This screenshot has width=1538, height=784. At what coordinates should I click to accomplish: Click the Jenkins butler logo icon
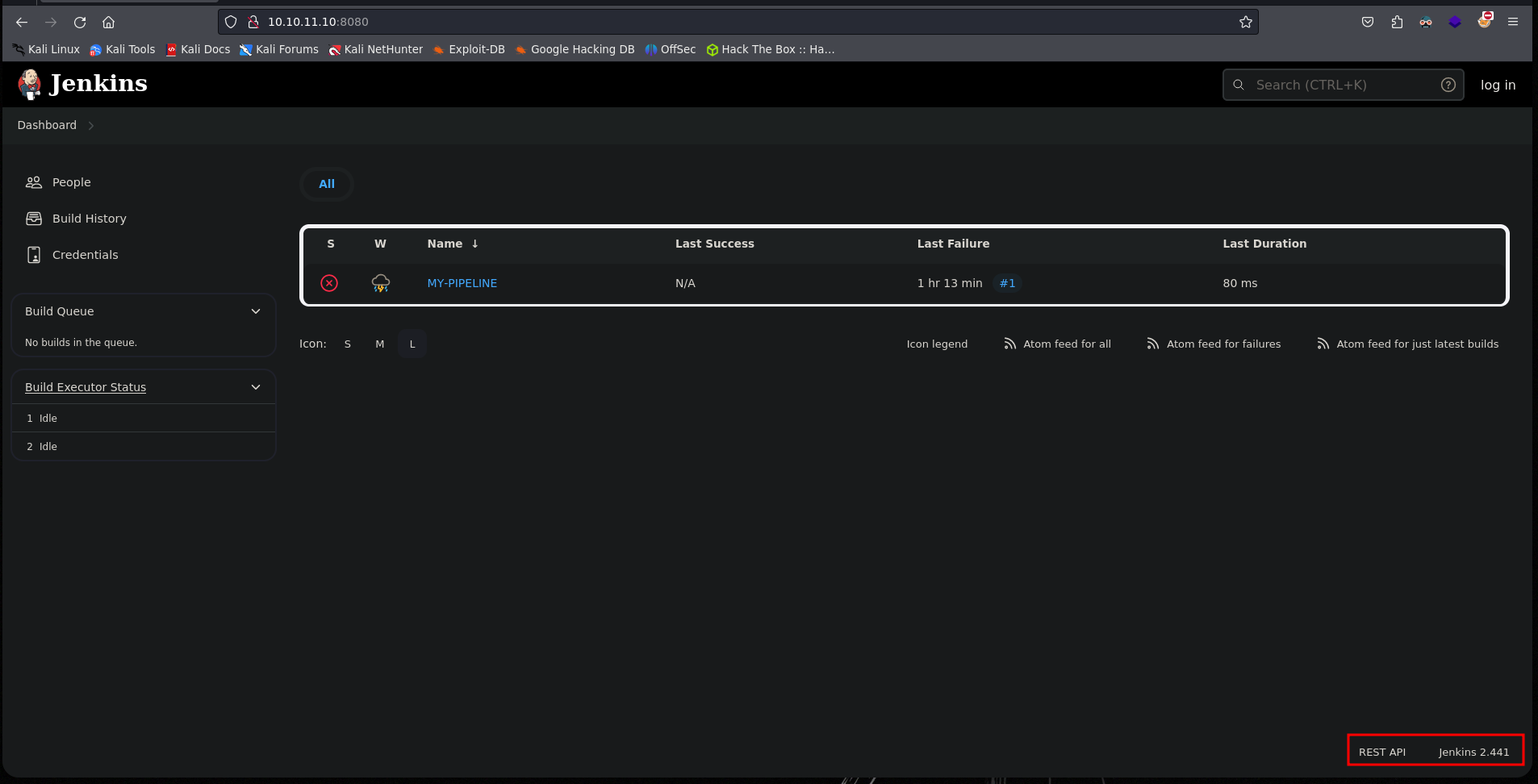[30, 84]
